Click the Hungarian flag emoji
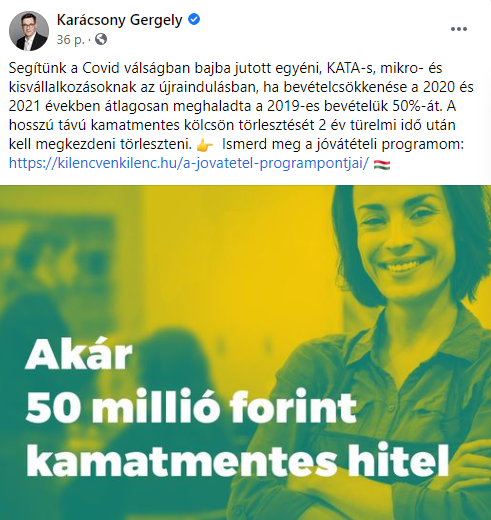The width and height of the screenshot is (491, 520). [x=382, y=164]
